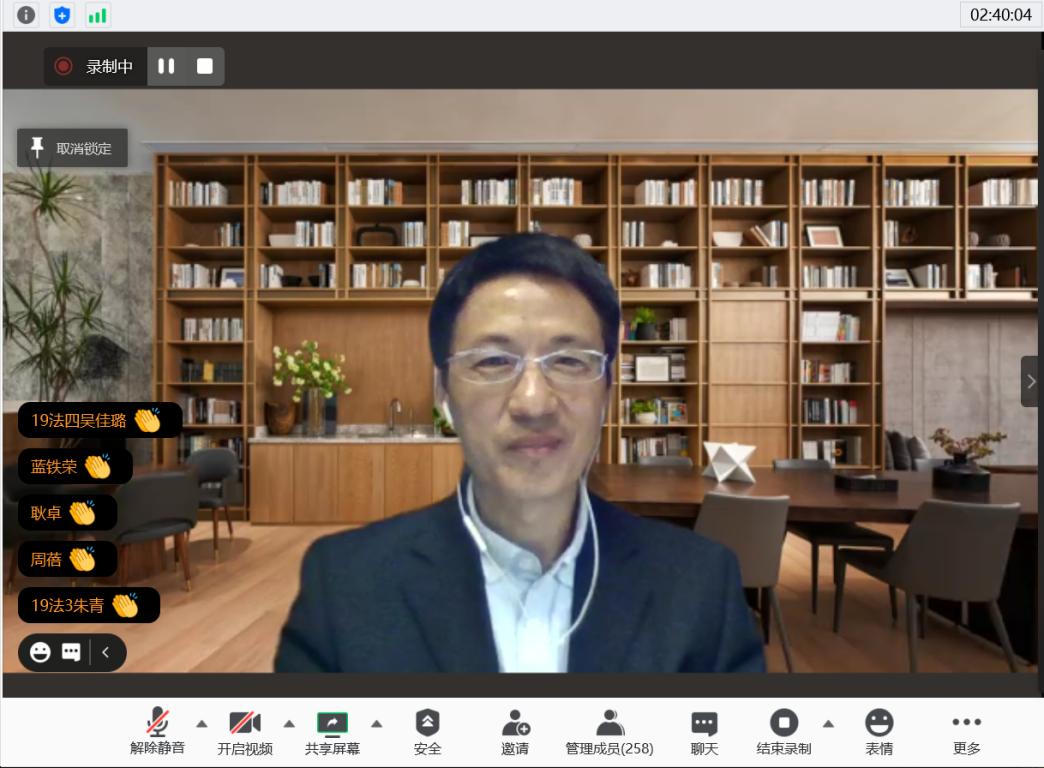This screenshot has width=1044, height=768.
Task: Expand share screen options arrow
Action: pyautogui.click(x=377, y=723)
